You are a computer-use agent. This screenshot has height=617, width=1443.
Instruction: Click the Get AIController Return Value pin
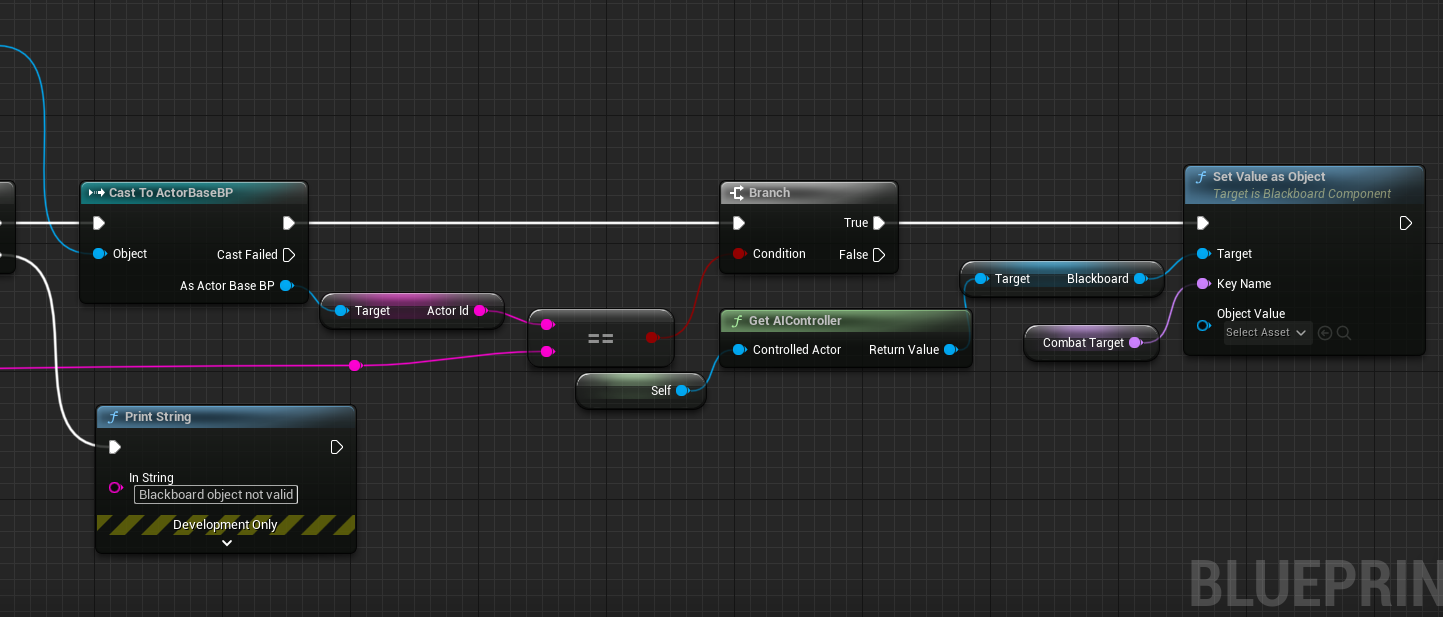tap(950, 350)
